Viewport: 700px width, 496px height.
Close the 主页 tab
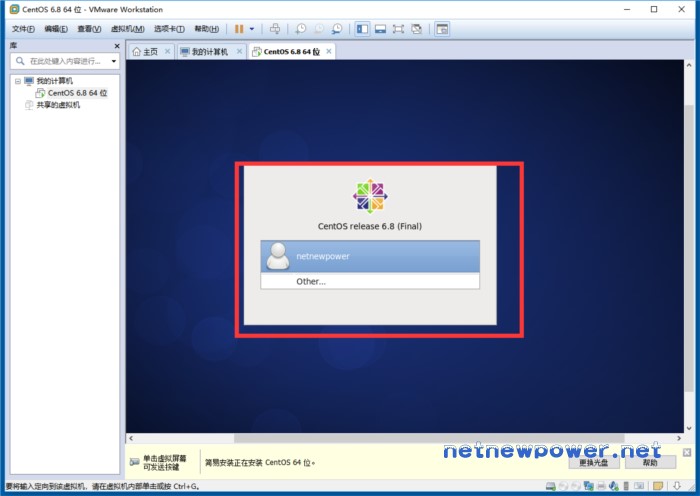[167, 51]
